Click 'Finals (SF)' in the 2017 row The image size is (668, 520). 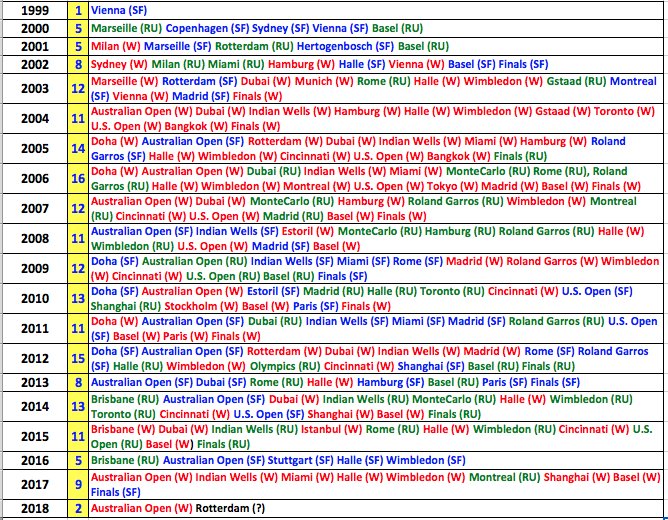click(115, 492)
